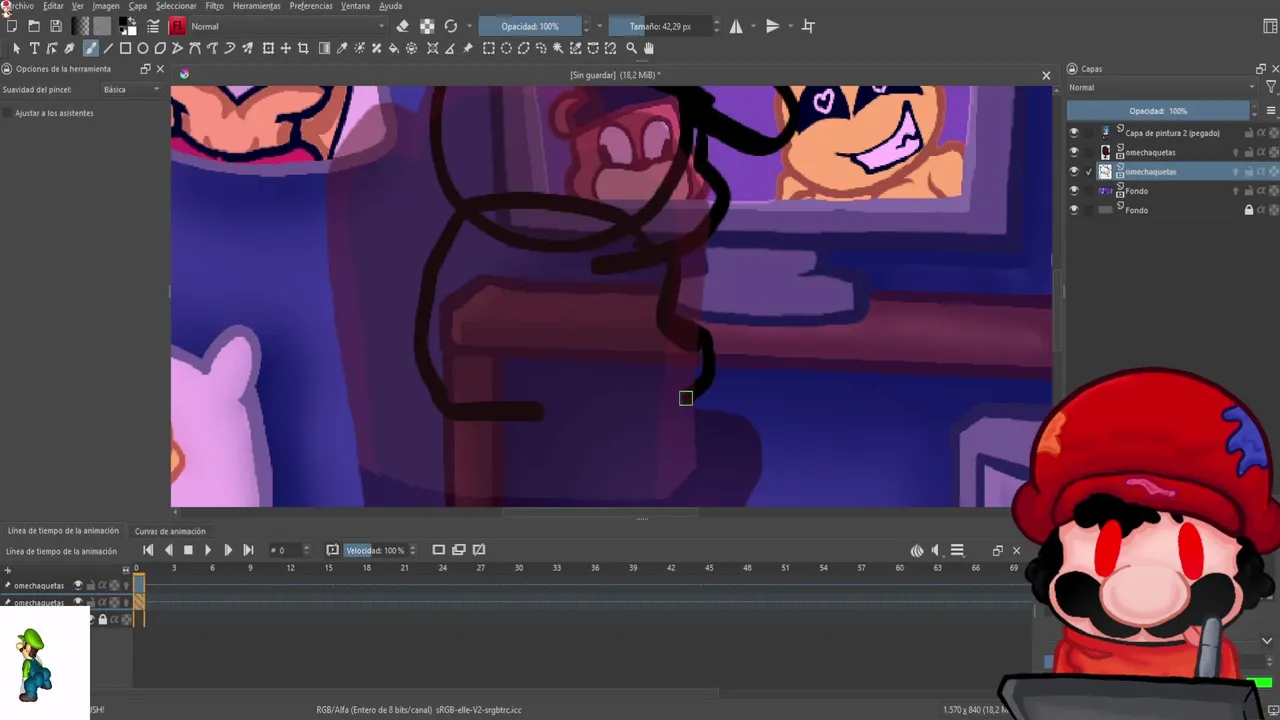The width and height of the screenshot is (1280, 720).
Task: Open the timeline settings hamburger menu
Action: pos(957,550)
